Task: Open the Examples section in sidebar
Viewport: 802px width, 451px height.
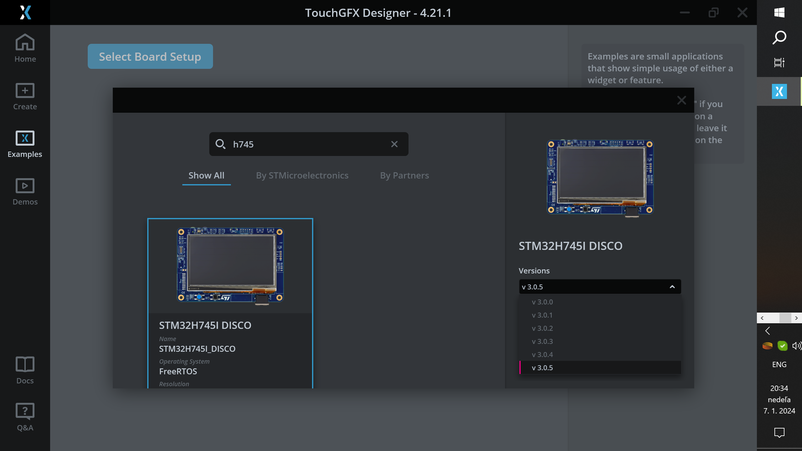Action: tap(25, 144)
